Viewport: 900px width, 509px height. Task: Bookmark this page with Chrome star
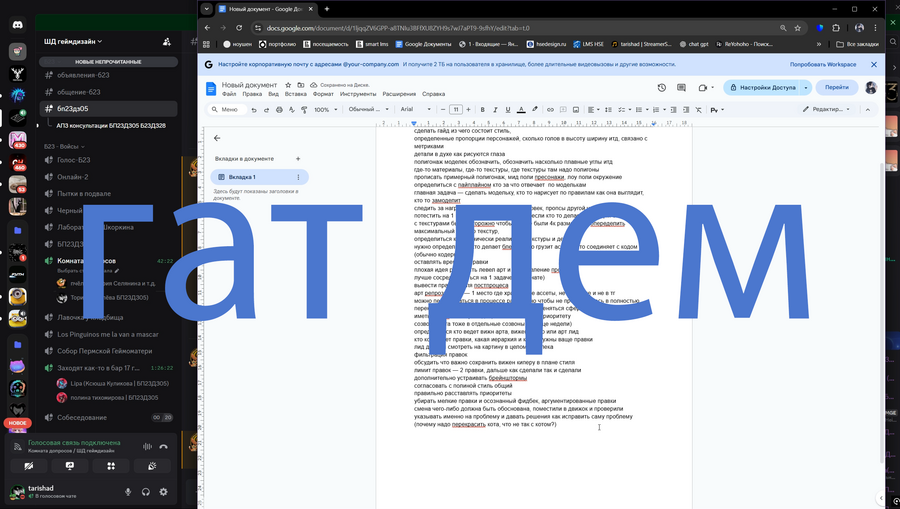pos(797,28)
